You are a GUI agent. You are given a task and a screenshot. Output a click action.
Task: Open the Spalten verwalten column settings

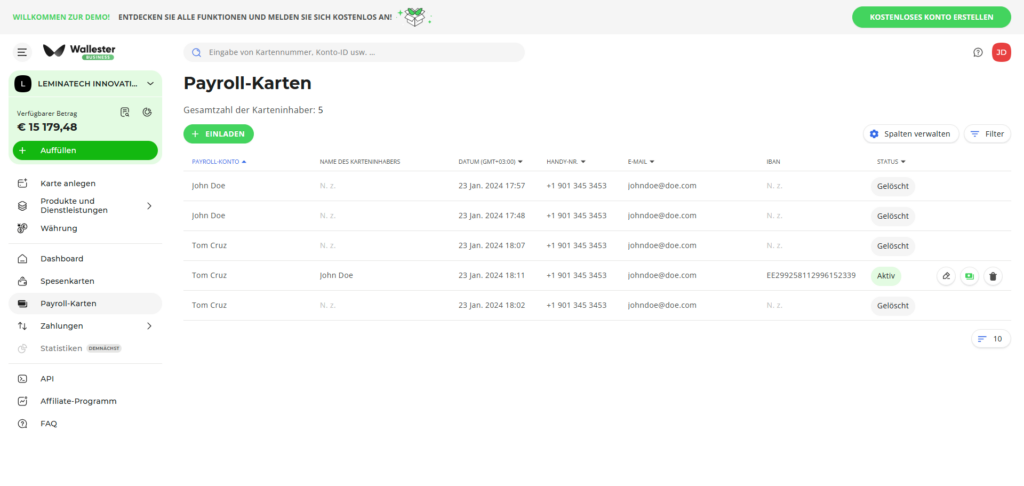[910, 134]
